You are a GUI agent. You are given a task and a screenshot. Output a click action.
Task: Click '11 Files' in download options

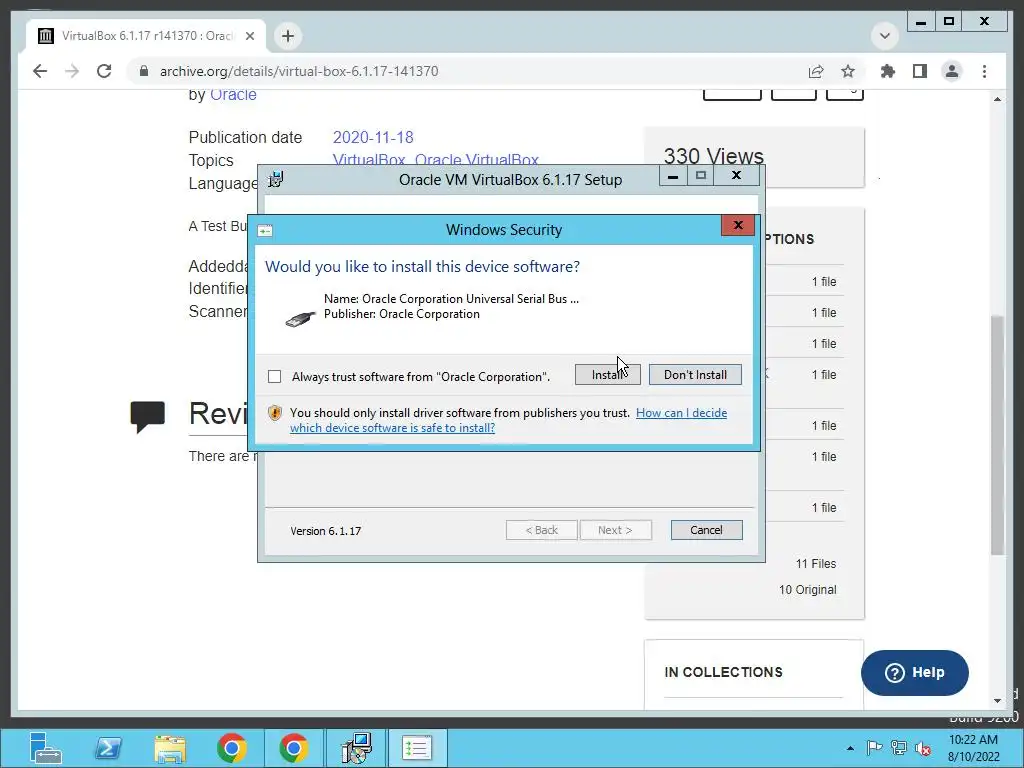816,564
